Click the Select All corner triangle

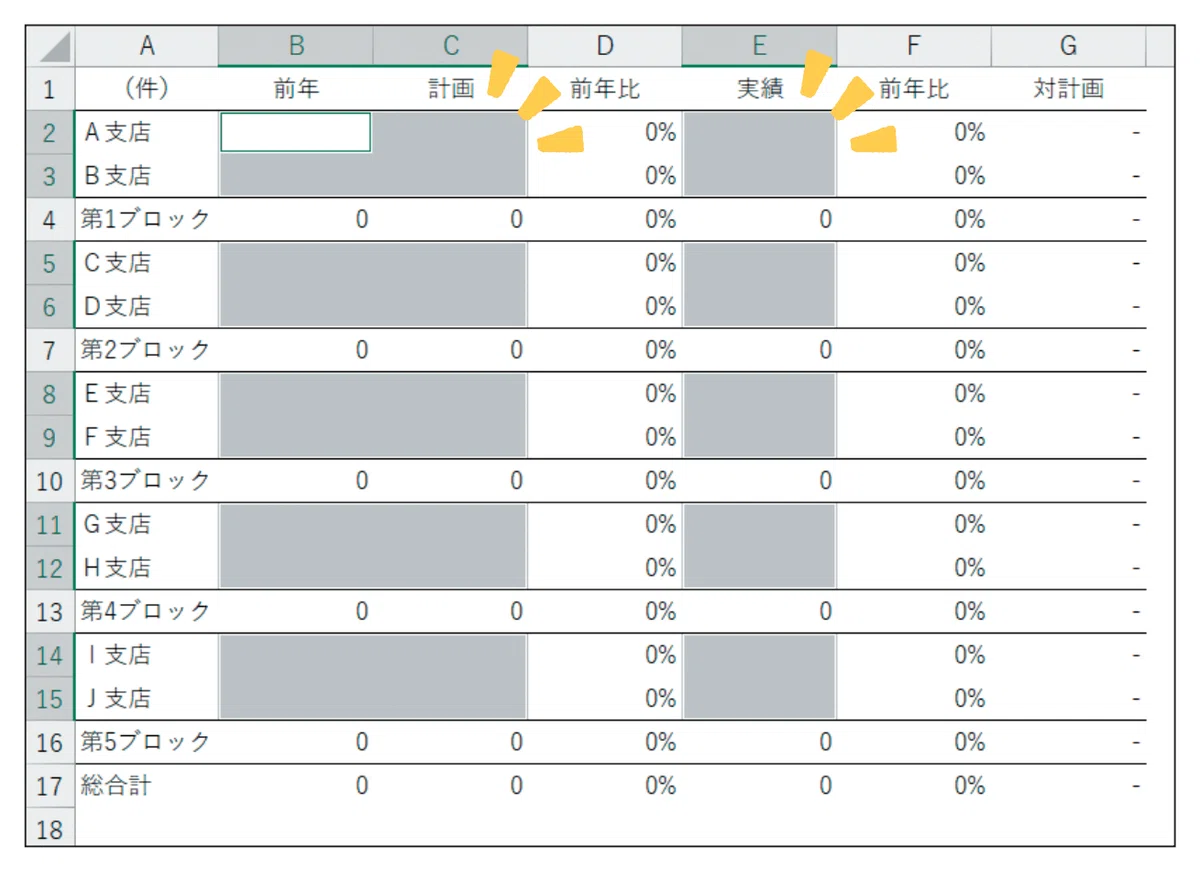(x=50, y=46)
